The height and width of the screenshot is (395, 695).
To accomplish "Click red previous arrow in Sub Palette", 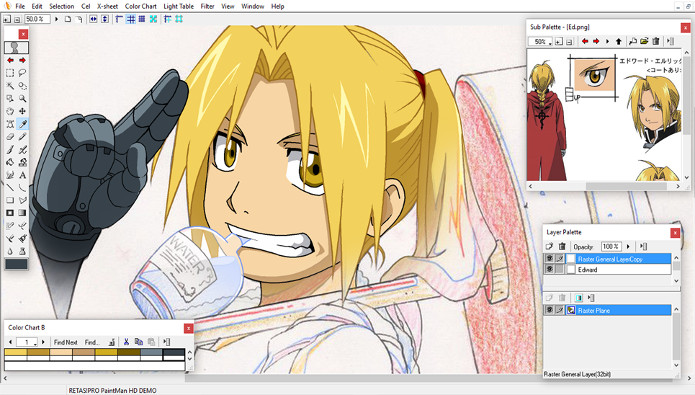I will pyautogui.click(x=585, y=41).
